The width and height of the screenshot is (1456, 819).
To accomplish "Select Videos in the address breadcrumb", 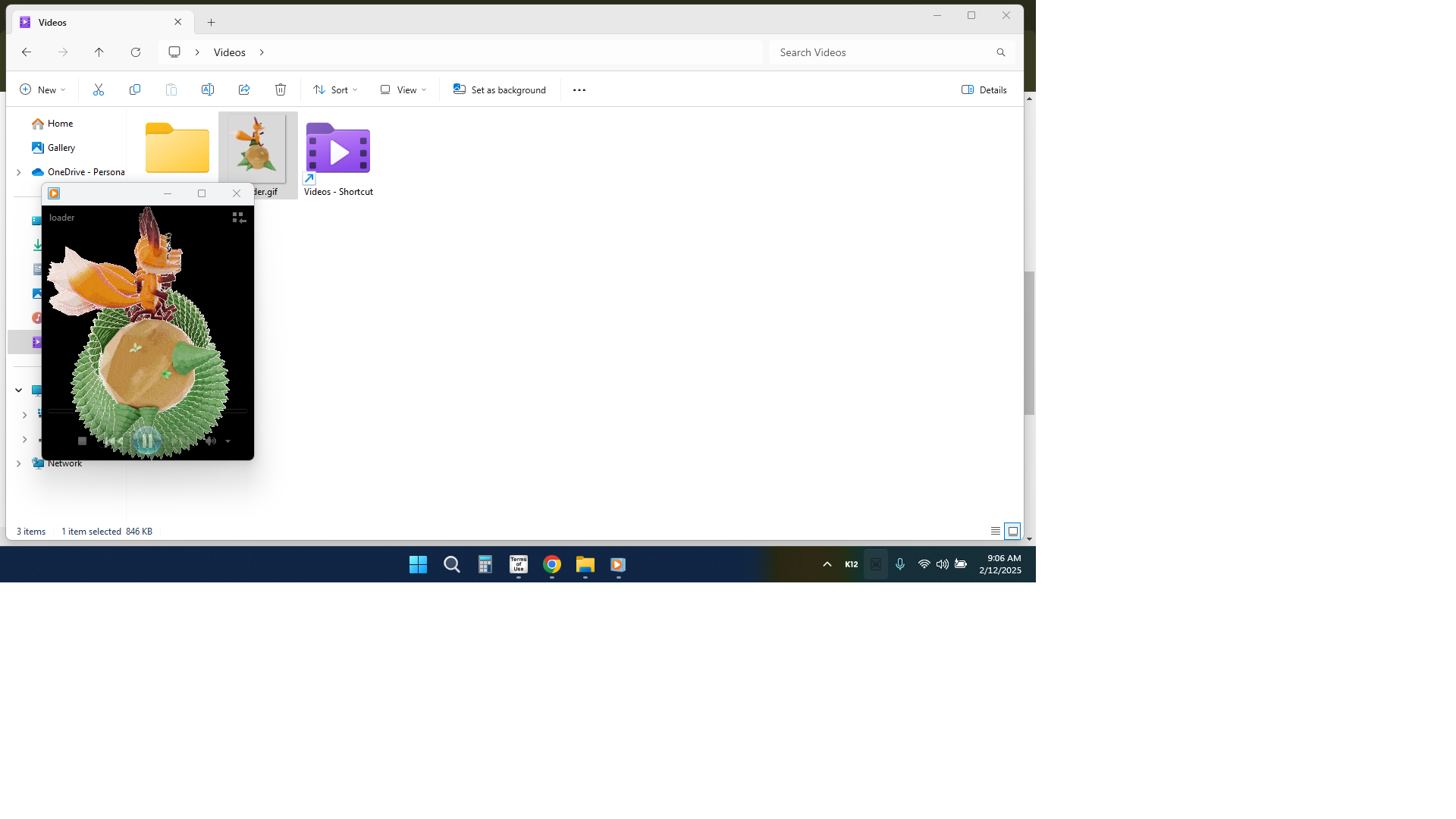I will [230, 52].
